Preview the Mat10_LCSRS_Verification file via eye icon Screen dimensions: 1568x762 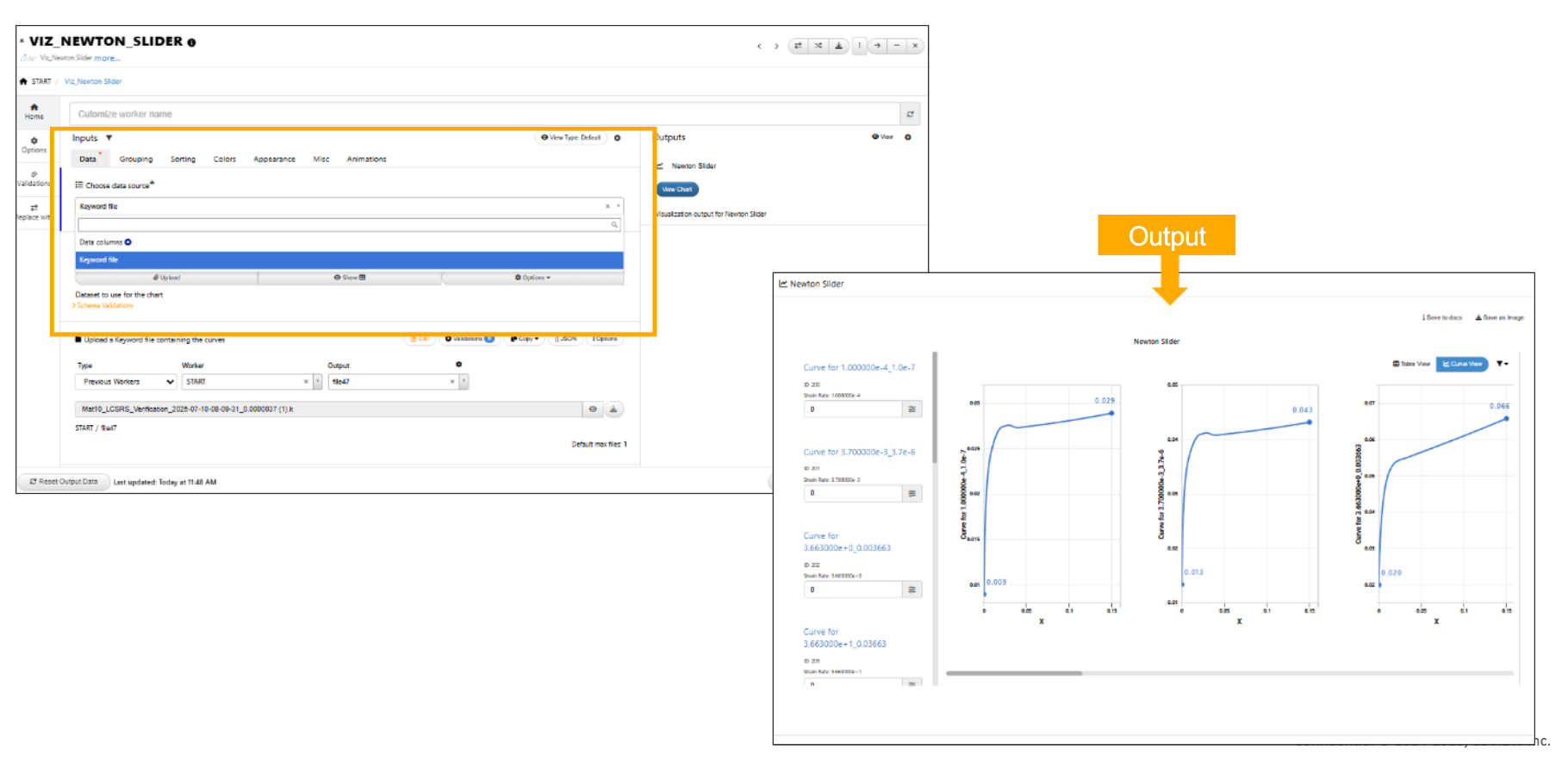pyautogui.click(x=593, y=409)
